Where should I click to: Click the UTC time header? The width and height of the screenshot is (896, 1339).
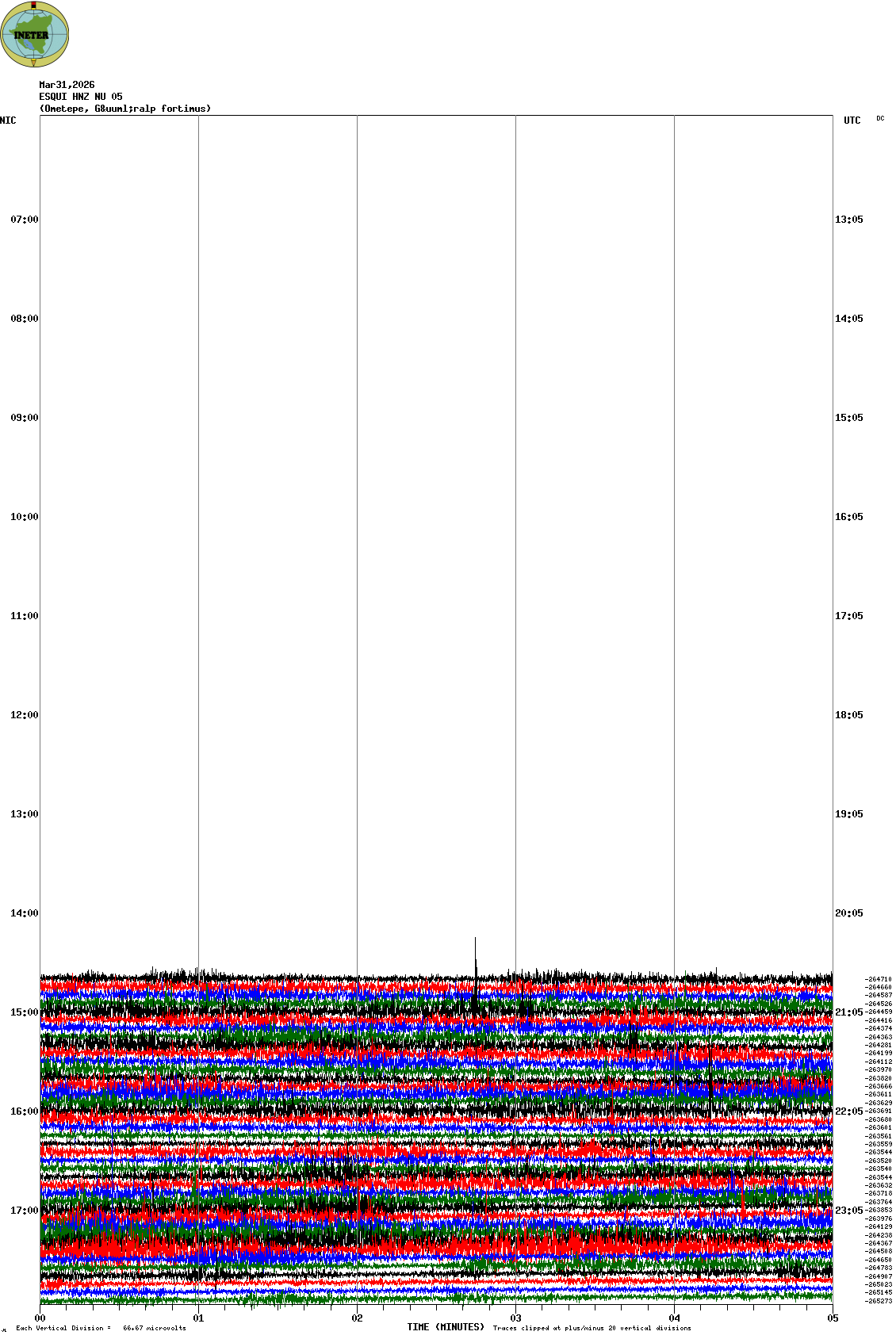852,121
